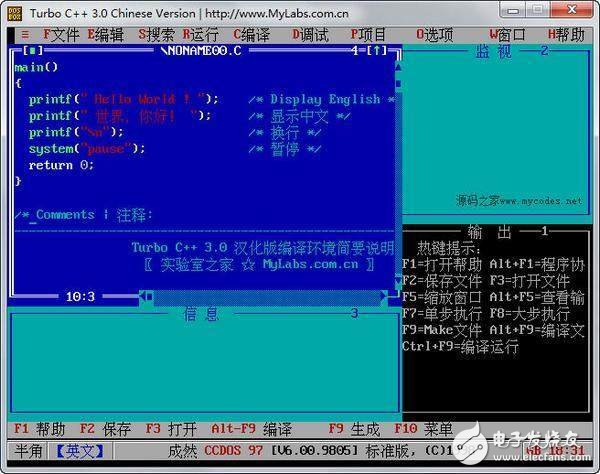
Task: Click the F1=打开帮助 hint in output
Action: (442, 264)
